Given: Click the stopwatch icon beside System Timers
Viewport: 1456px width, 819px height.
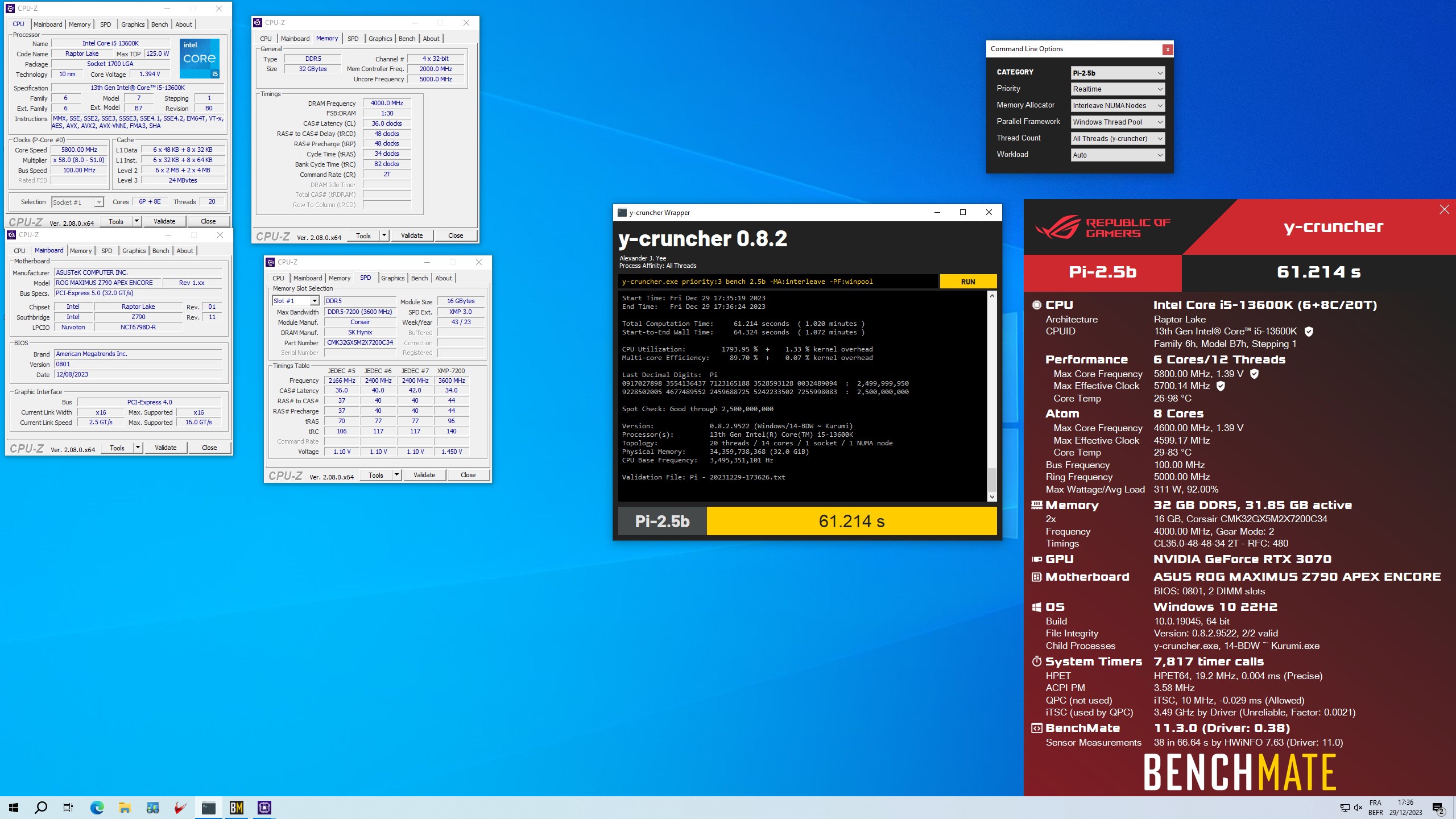Looking at the screenshot, I should tap(1037, 661).
